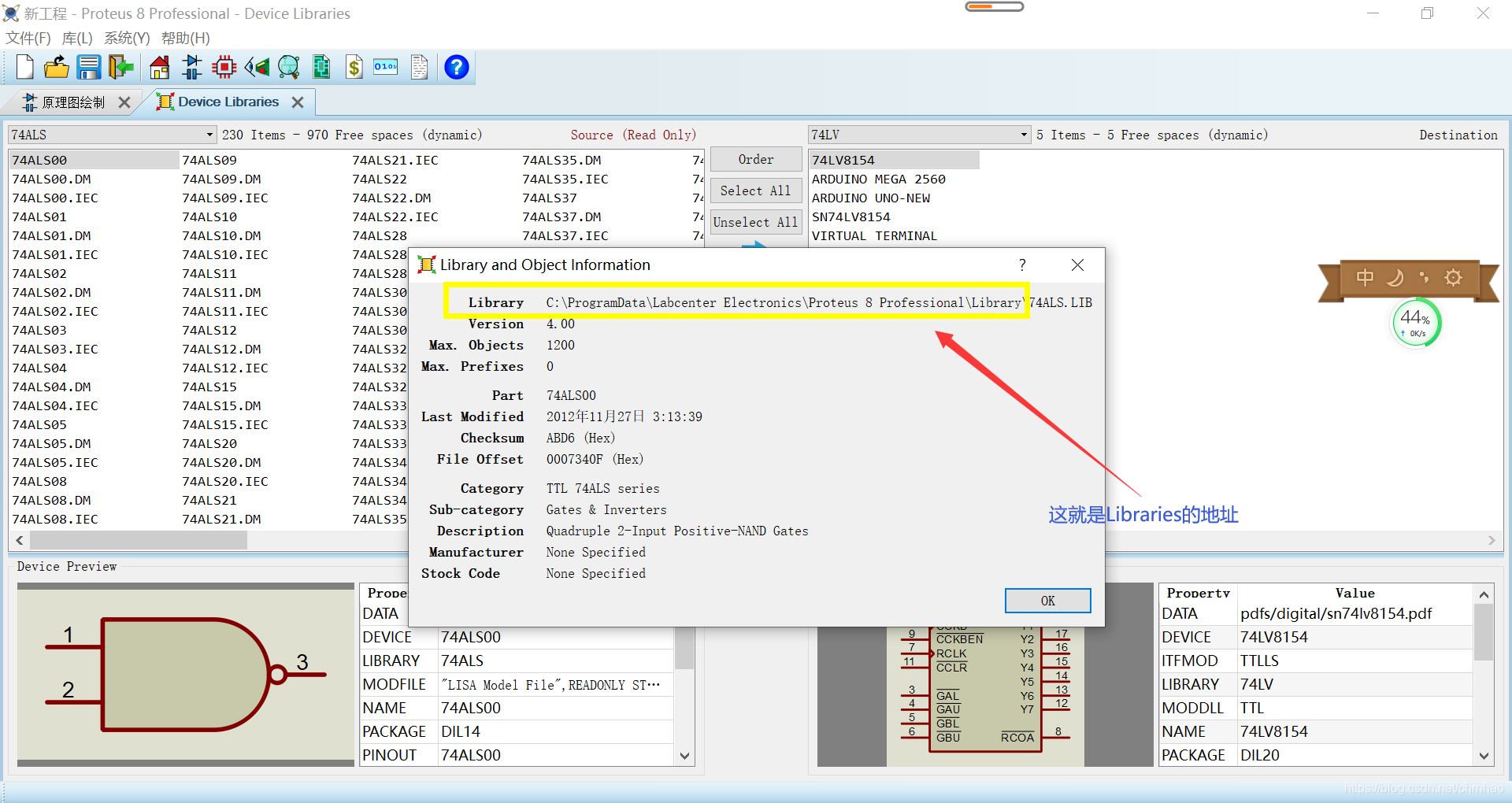Click the punctuation icon on input bar
Image resolution: width=1512 pixels, height=803 pixels.
[1424, 278]
